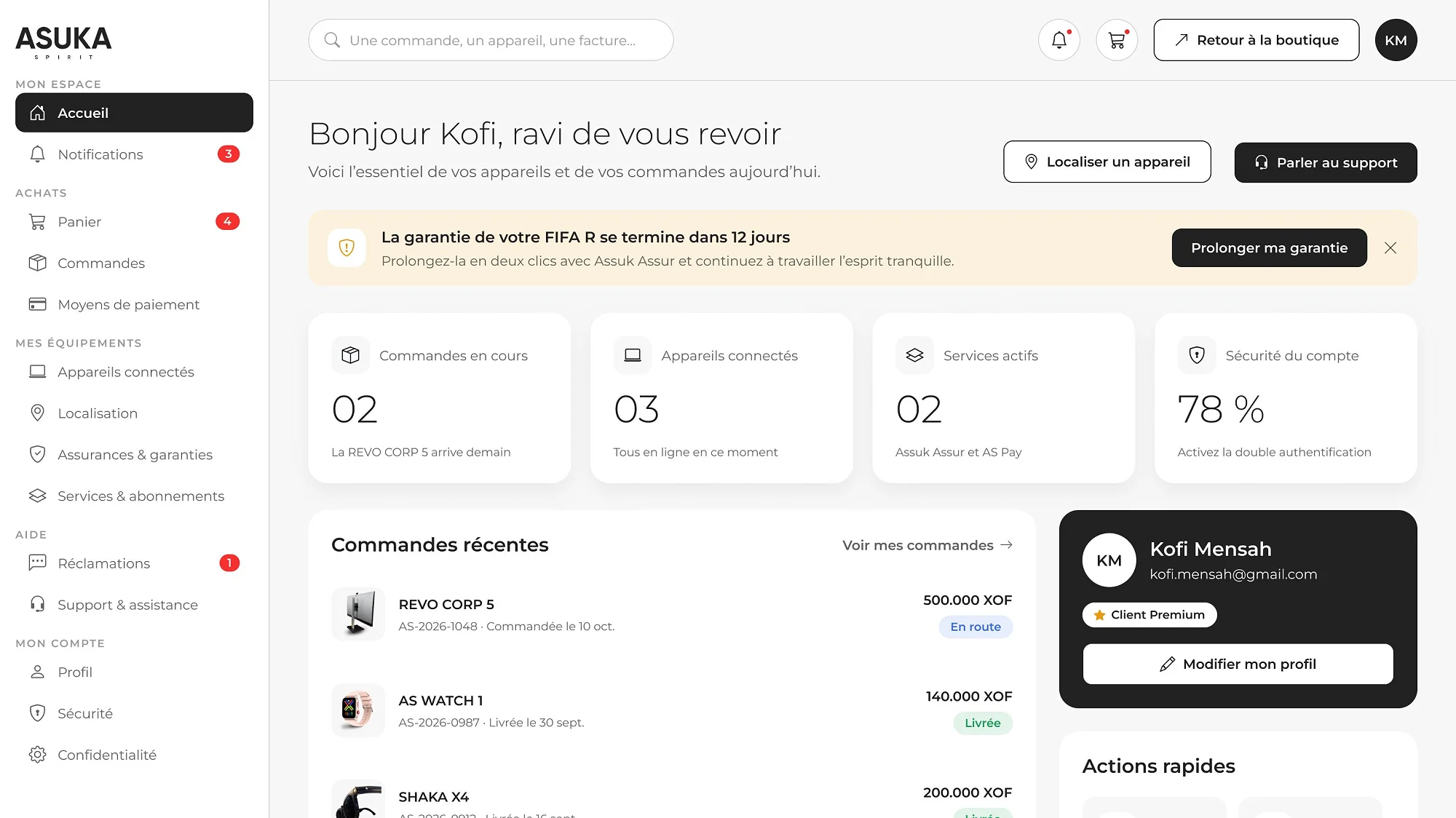1456x818 pixels.
Task: Open Panier in the sidebar
Action: point(134,221)
